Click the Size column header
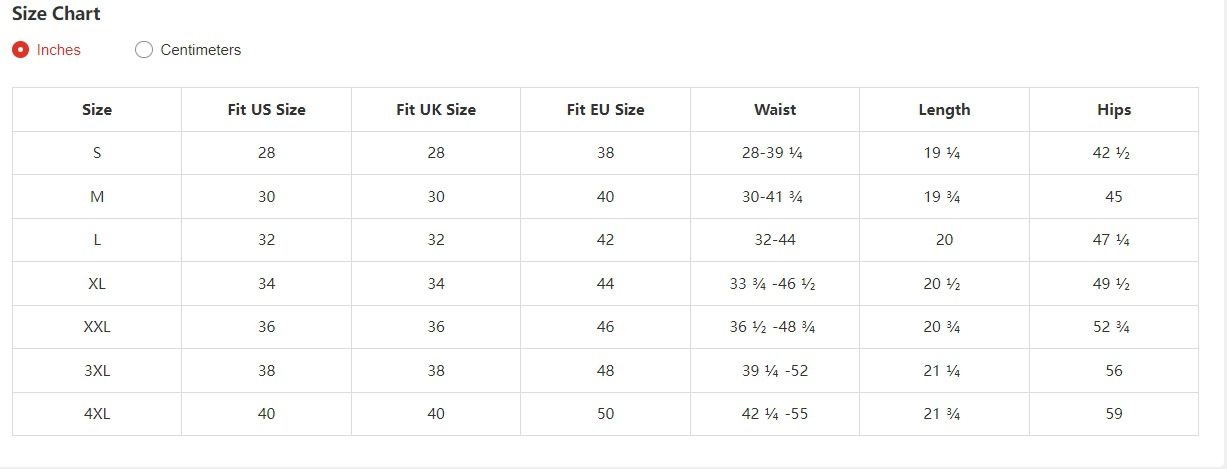 point(97,110)
